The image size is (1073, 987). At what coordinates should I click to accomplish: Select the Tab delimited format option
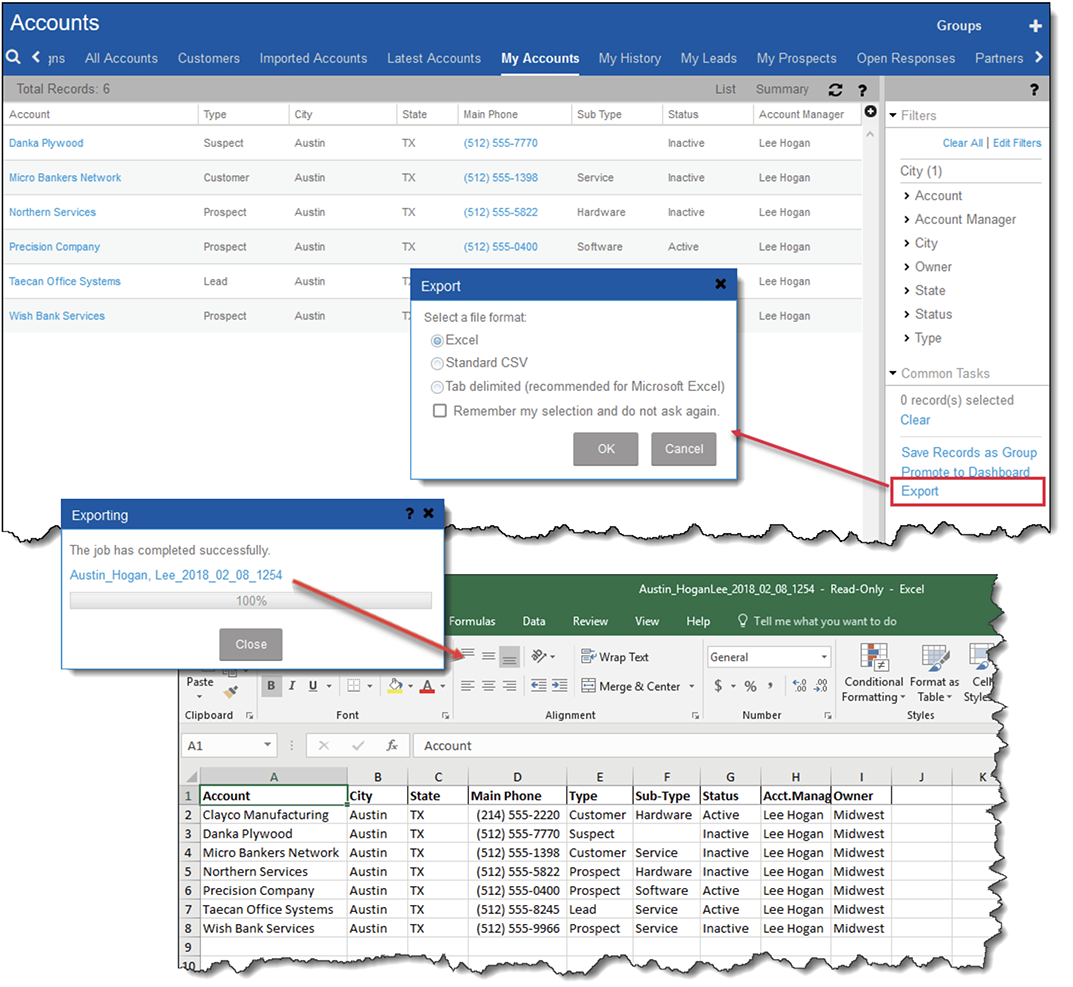click(x=437, y=386)
